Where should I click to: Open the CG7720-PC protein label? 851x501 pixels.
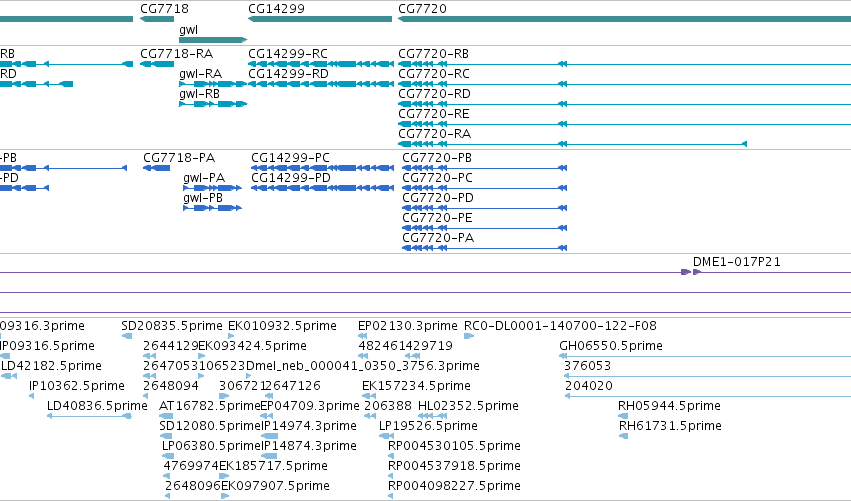click(x=437, y=178)
